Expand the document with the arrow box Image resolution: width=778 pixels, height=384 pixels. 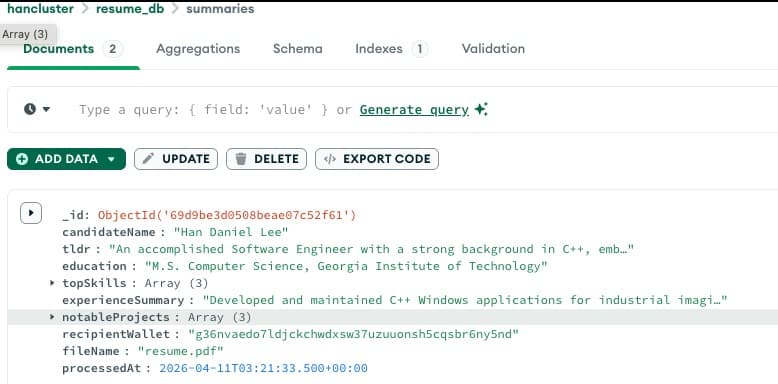(31, 213)
